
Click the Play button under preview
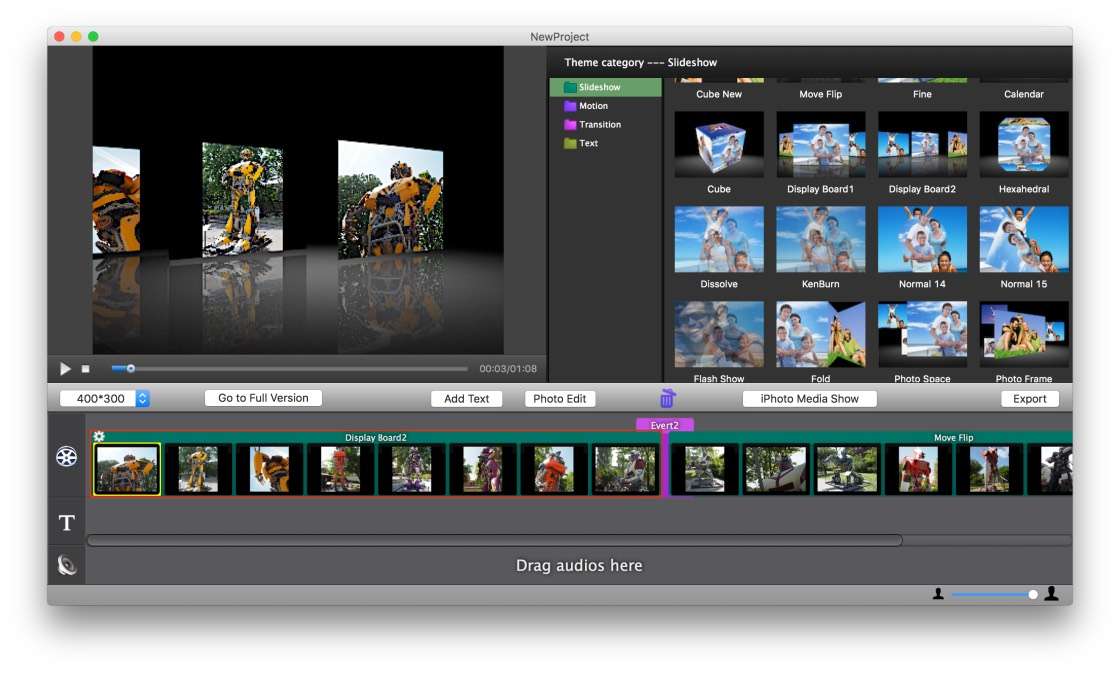[x=66, y=369]
